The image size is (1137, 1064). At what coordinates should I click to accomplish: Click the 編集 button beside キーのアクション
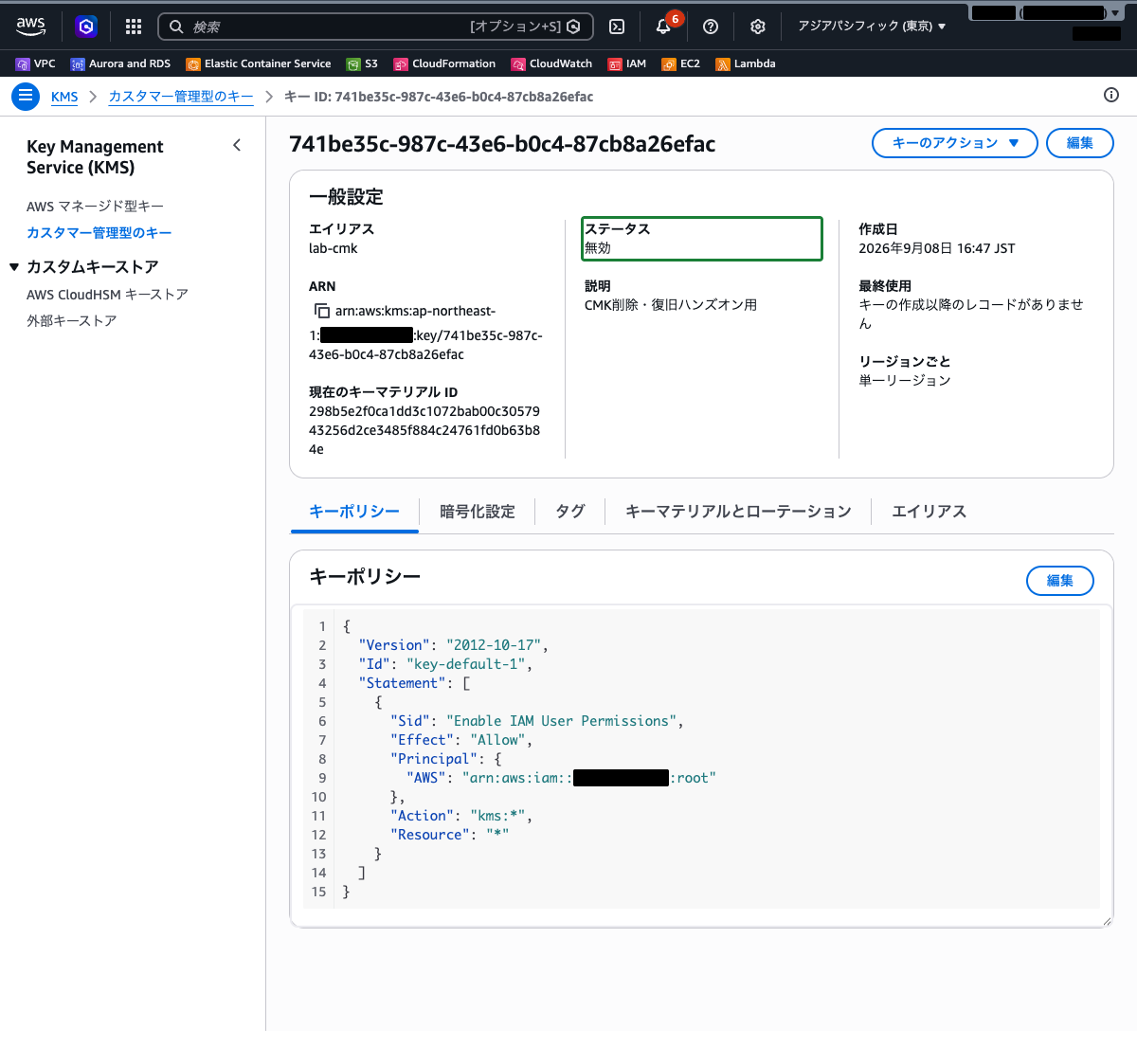[1080, 143]
